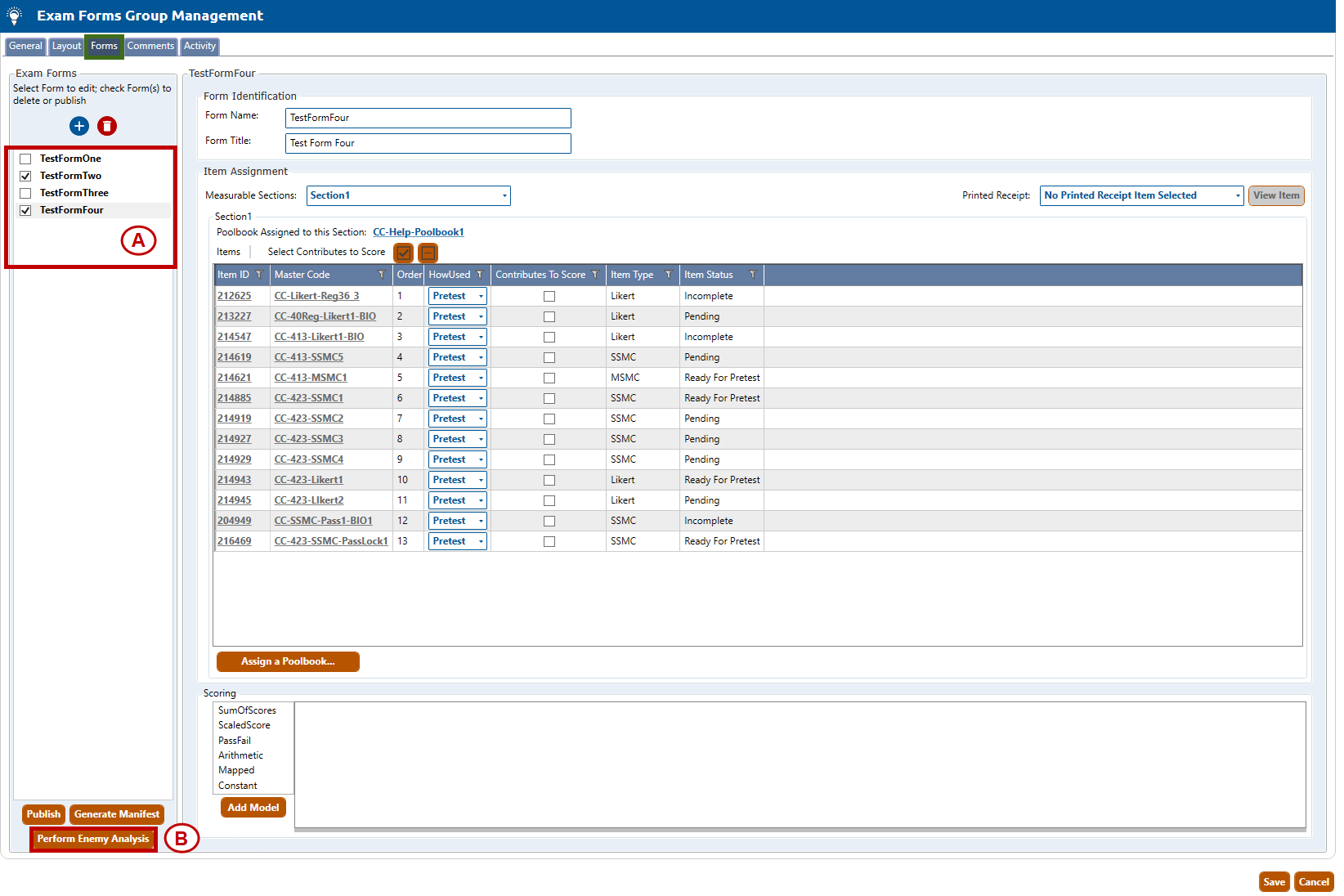The width and height of the screenshot is (1344, 896).
Task: Select ScaledScore in the Scoring list
Action: coord(244,725)
